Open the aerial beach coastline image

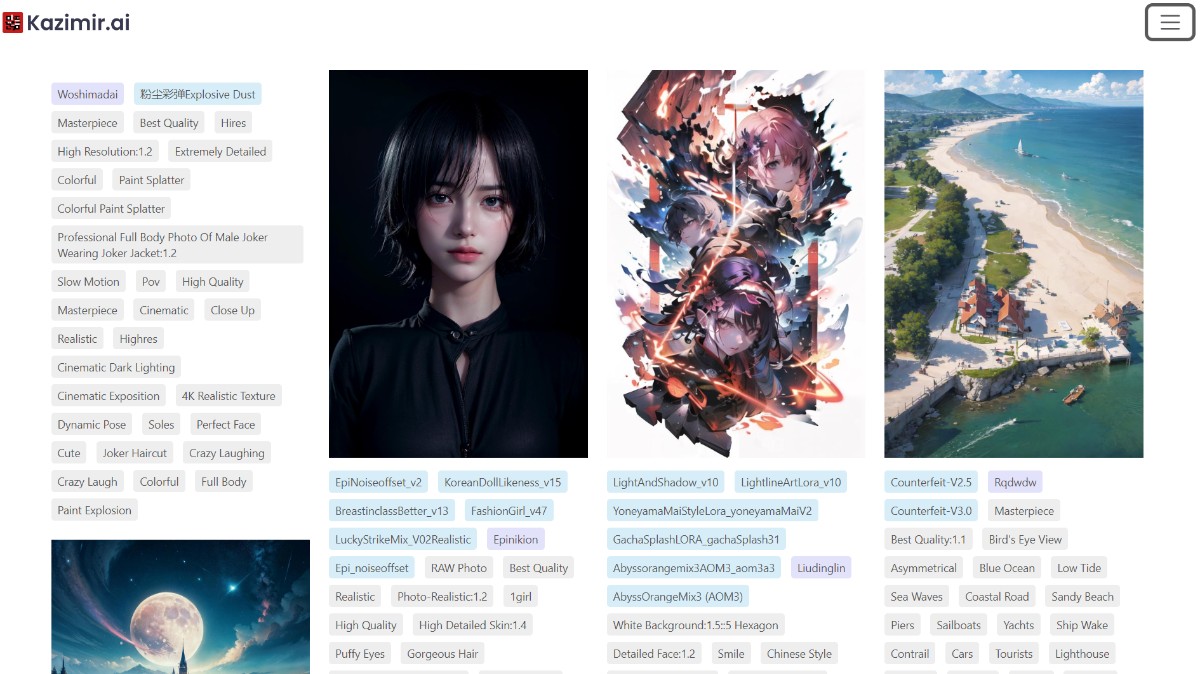[1014, 264]
